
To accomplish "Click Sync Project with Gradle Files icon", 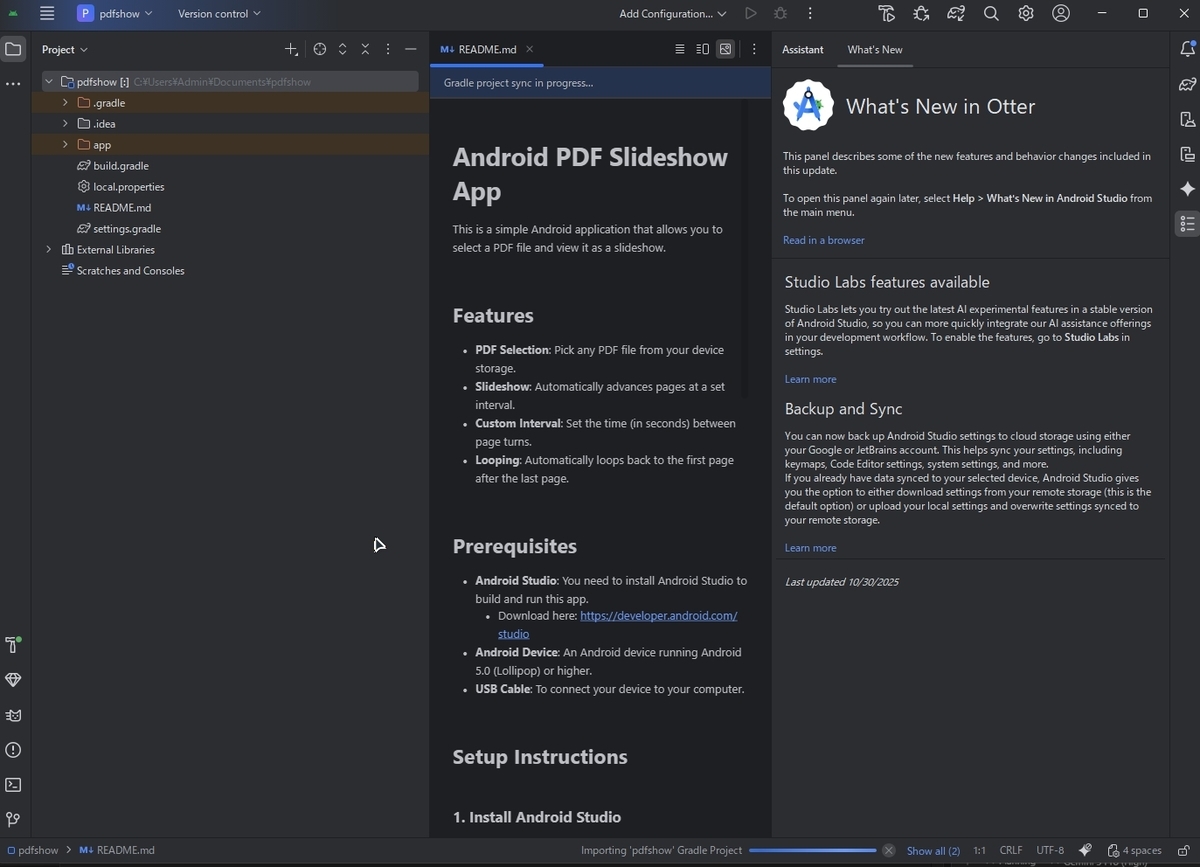I will (957, 14).
